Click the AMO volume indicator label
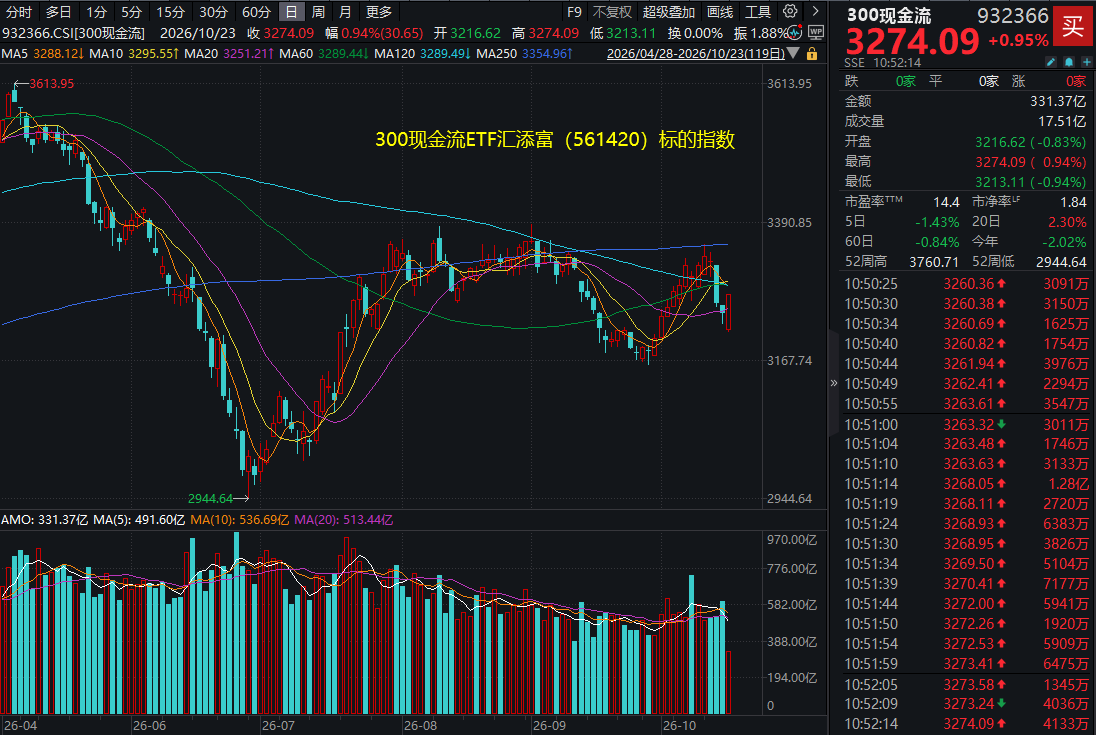The width and height of the screenshot is (1096, 735). pyautogui.click(x=17, y=520)
